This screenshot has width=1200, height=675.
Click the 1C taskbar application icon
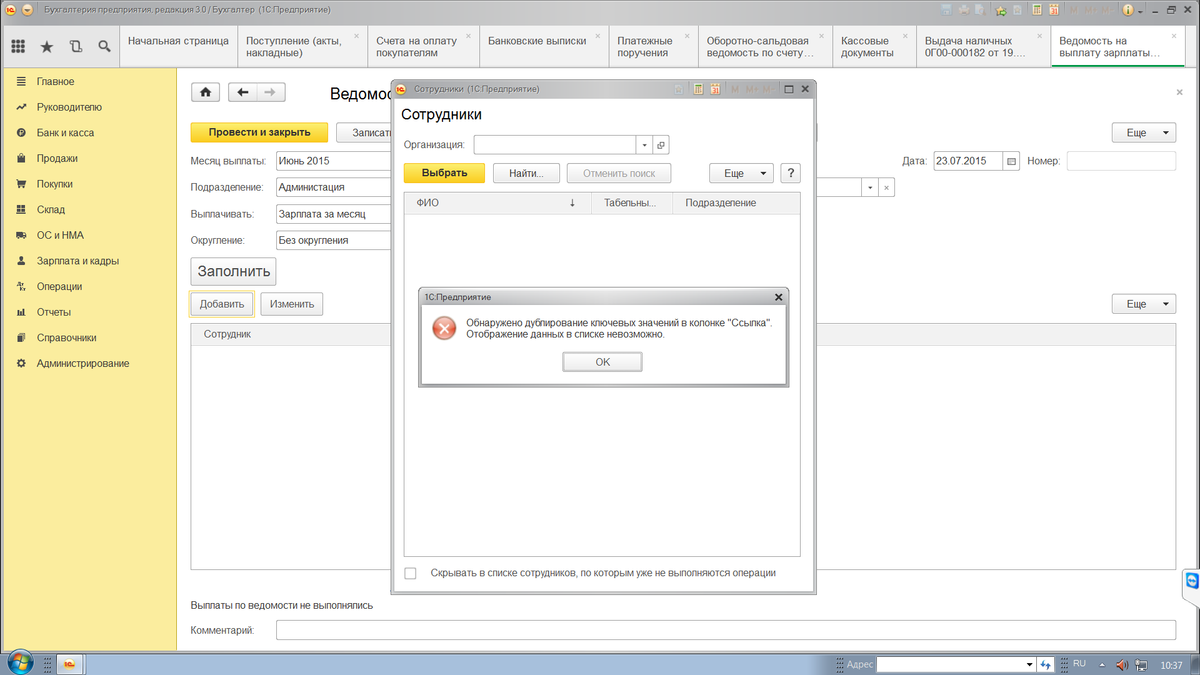[70, 664]
